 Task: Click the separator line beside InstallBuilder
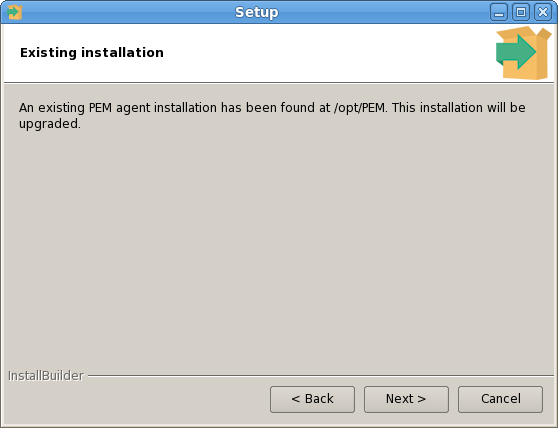321,375
